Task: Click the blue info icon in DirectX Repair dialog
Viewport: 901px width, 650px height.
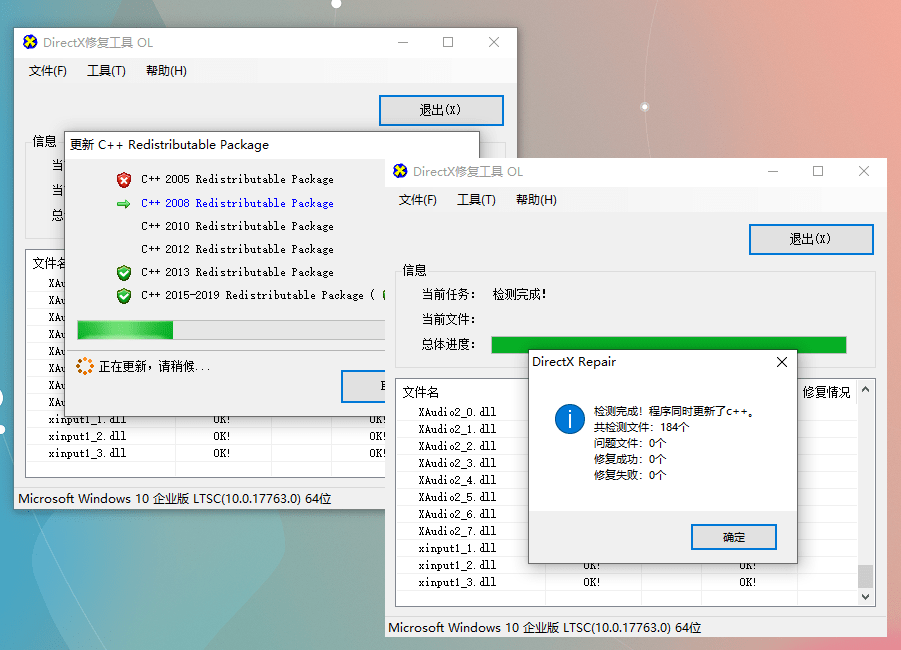Action: (x=569, y=418)
